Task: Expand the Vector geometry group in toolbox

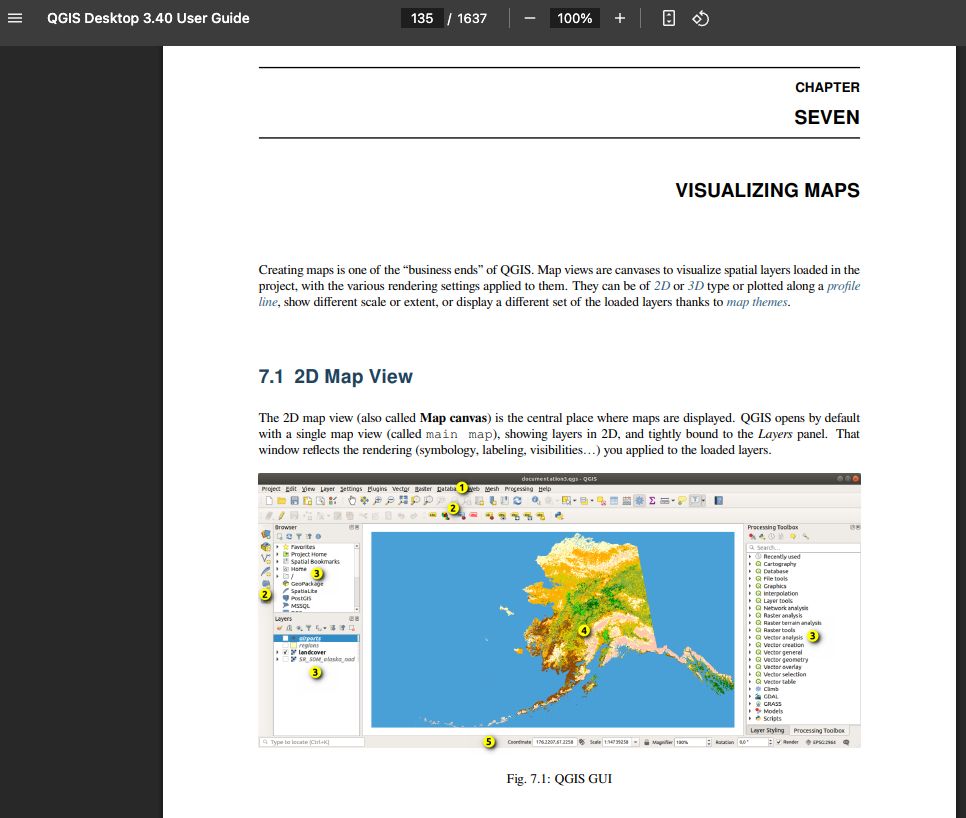Action: click(750, 660)
